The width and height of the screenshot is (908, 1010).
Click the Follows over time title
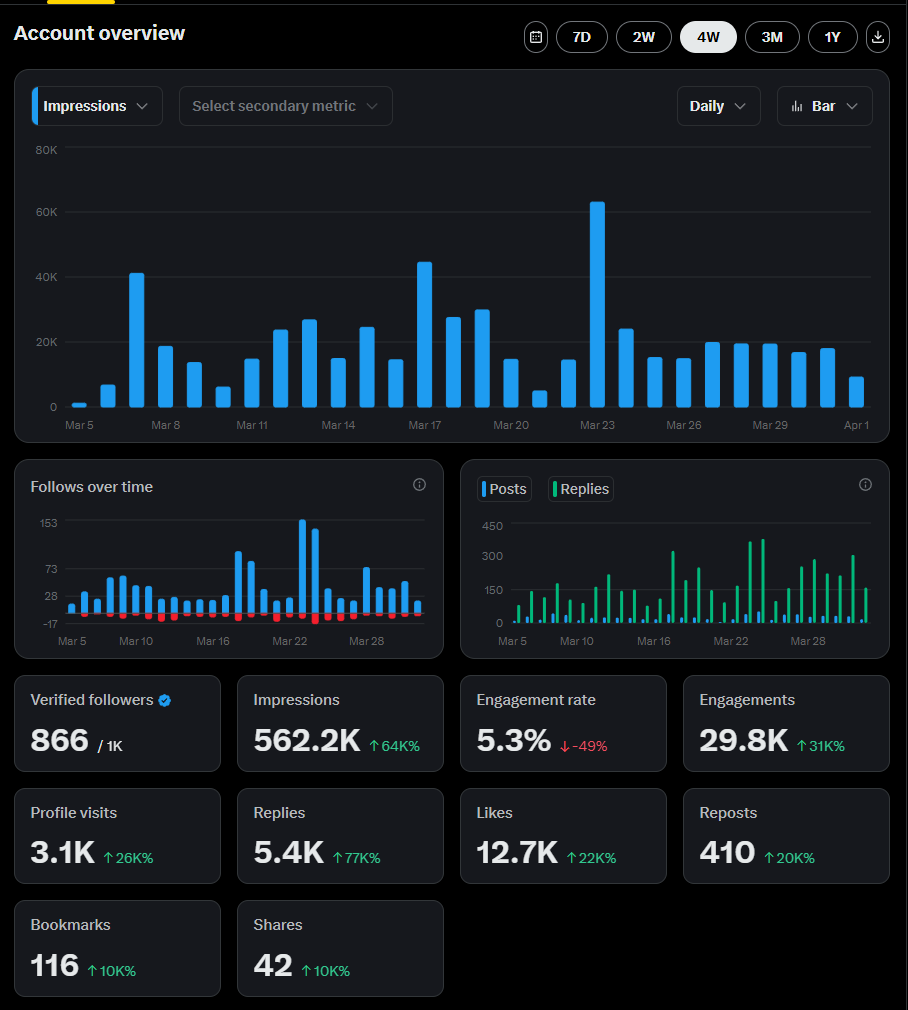91,487
